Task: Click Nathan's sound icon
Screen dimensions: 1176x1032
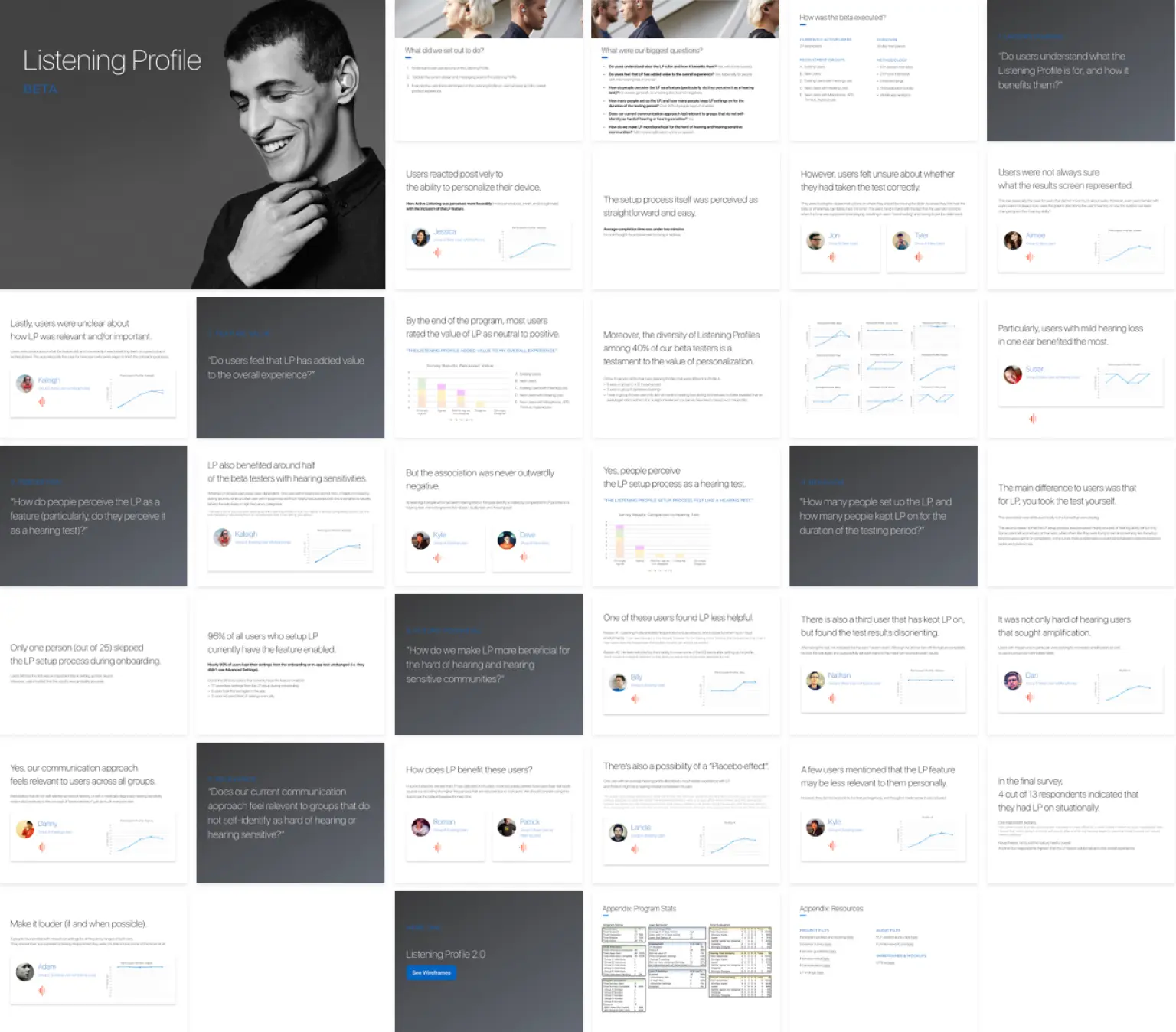Action: pos(831,697)
